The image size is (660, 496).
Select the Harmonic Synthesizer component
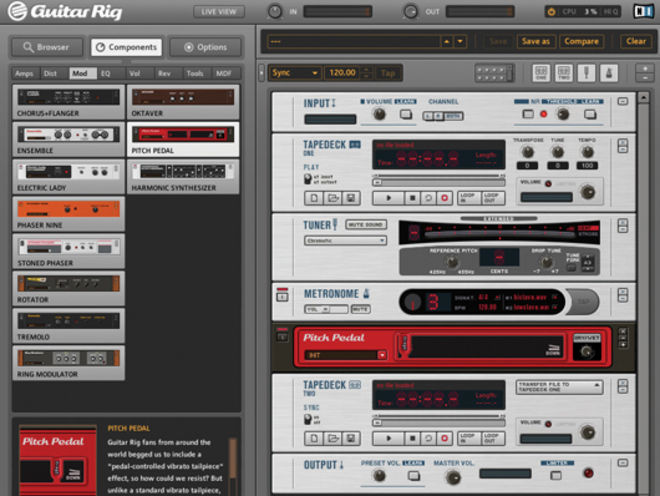(x=183, y=177)
